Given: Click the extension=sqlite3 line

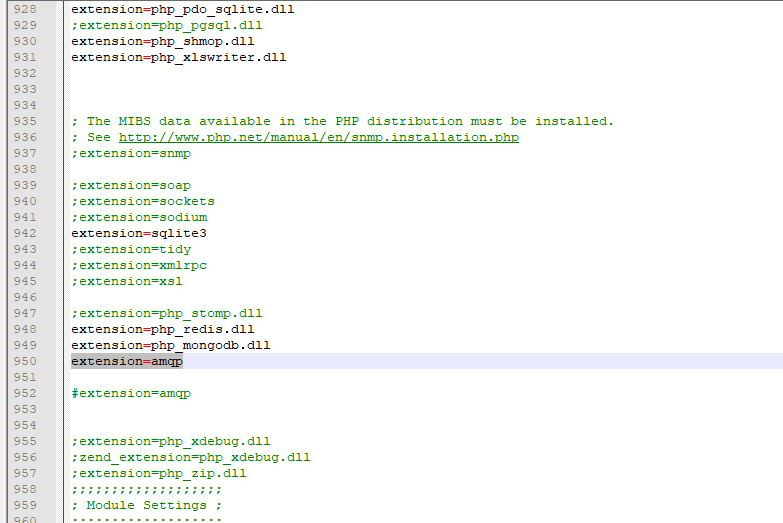Looking at the screenshot, I should pyautogui.click(x=138, y=233).
